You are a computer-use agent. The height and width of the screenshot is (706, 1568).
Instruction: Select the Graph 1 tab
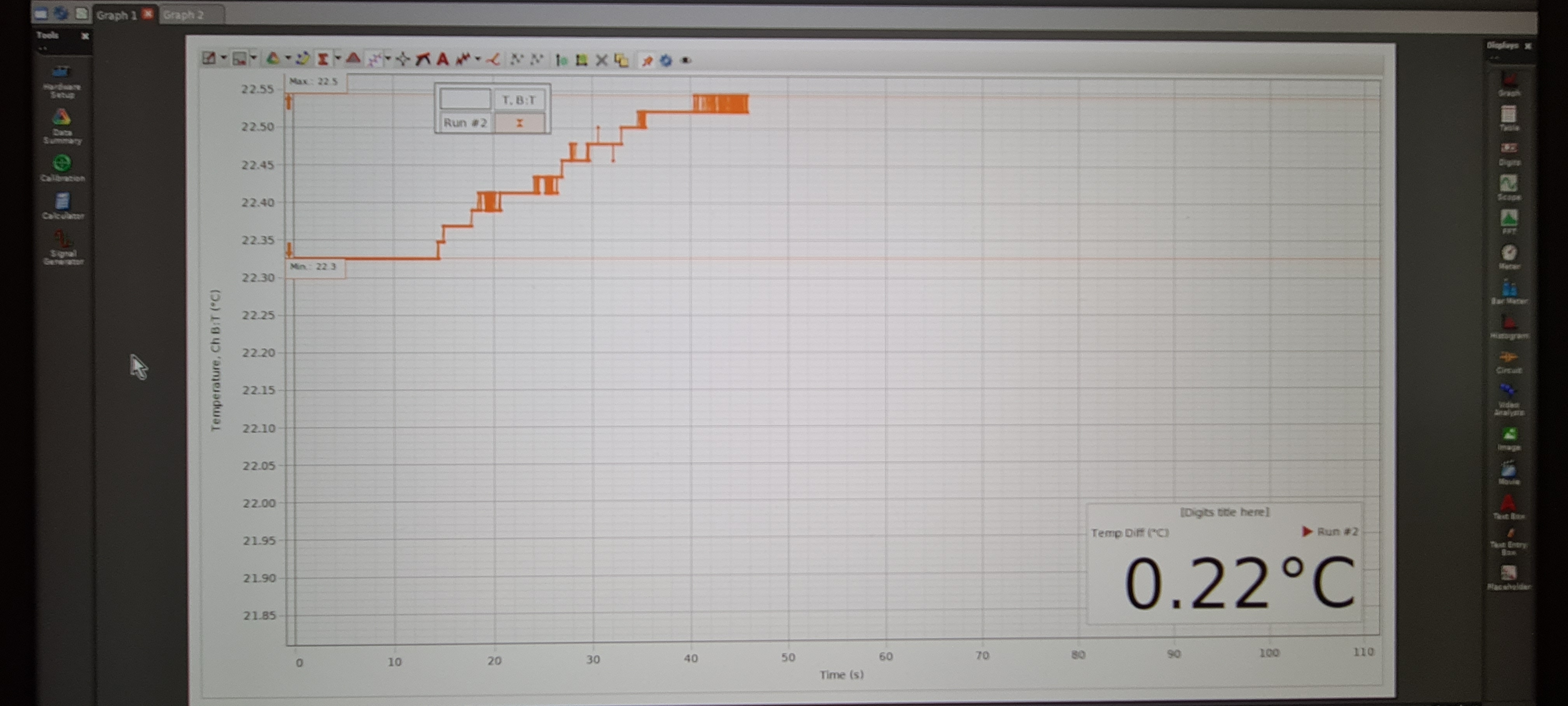[116, 15]
